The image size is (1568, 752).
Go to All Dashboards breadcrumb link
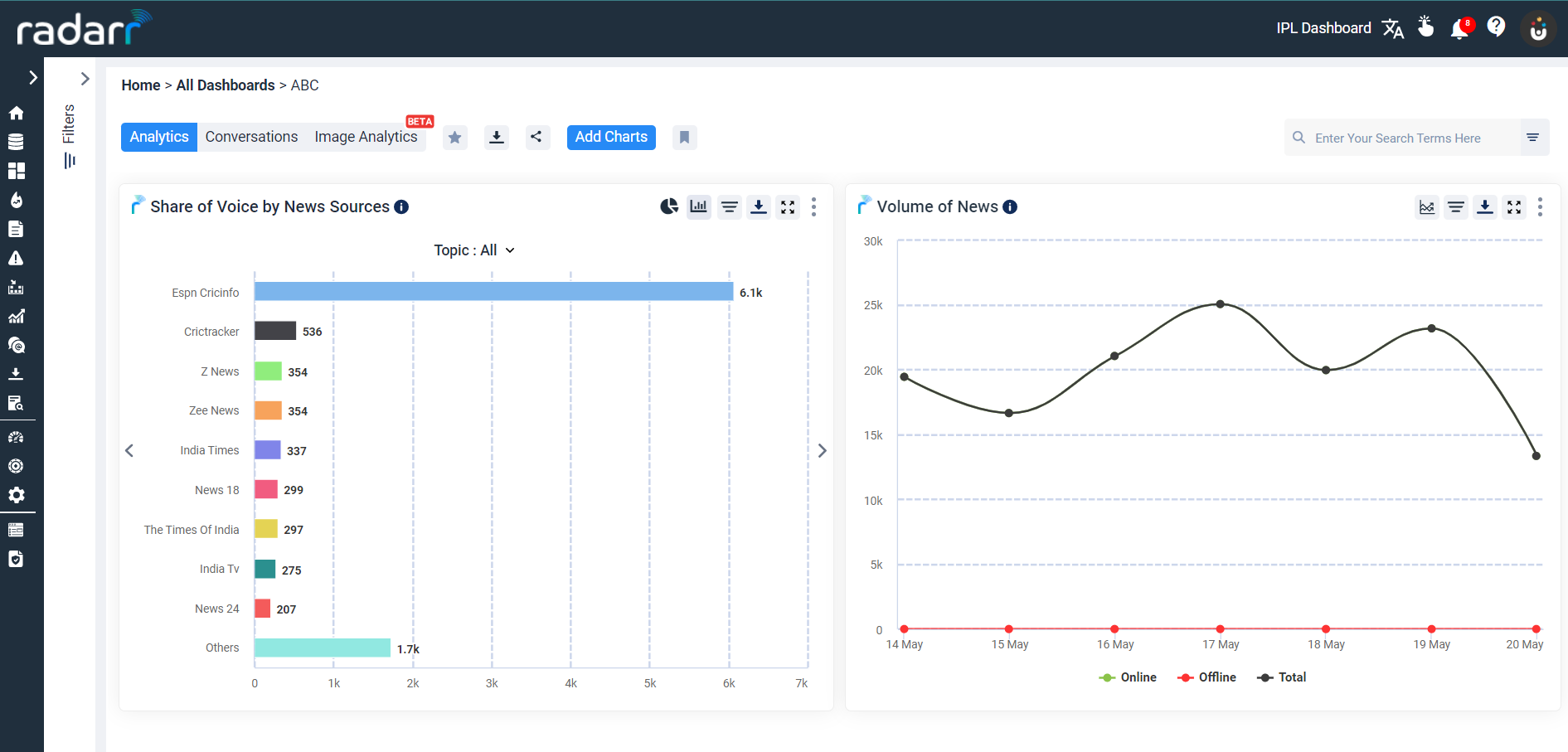226,85
